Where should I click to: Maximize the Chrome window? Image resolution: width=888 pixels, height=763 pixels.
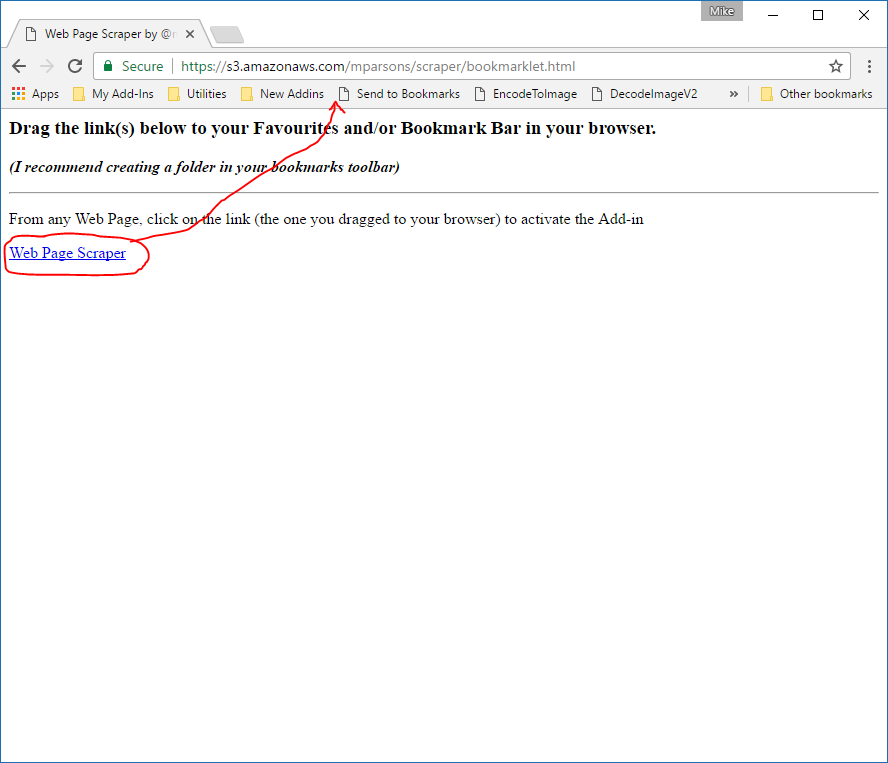[818, 15]
